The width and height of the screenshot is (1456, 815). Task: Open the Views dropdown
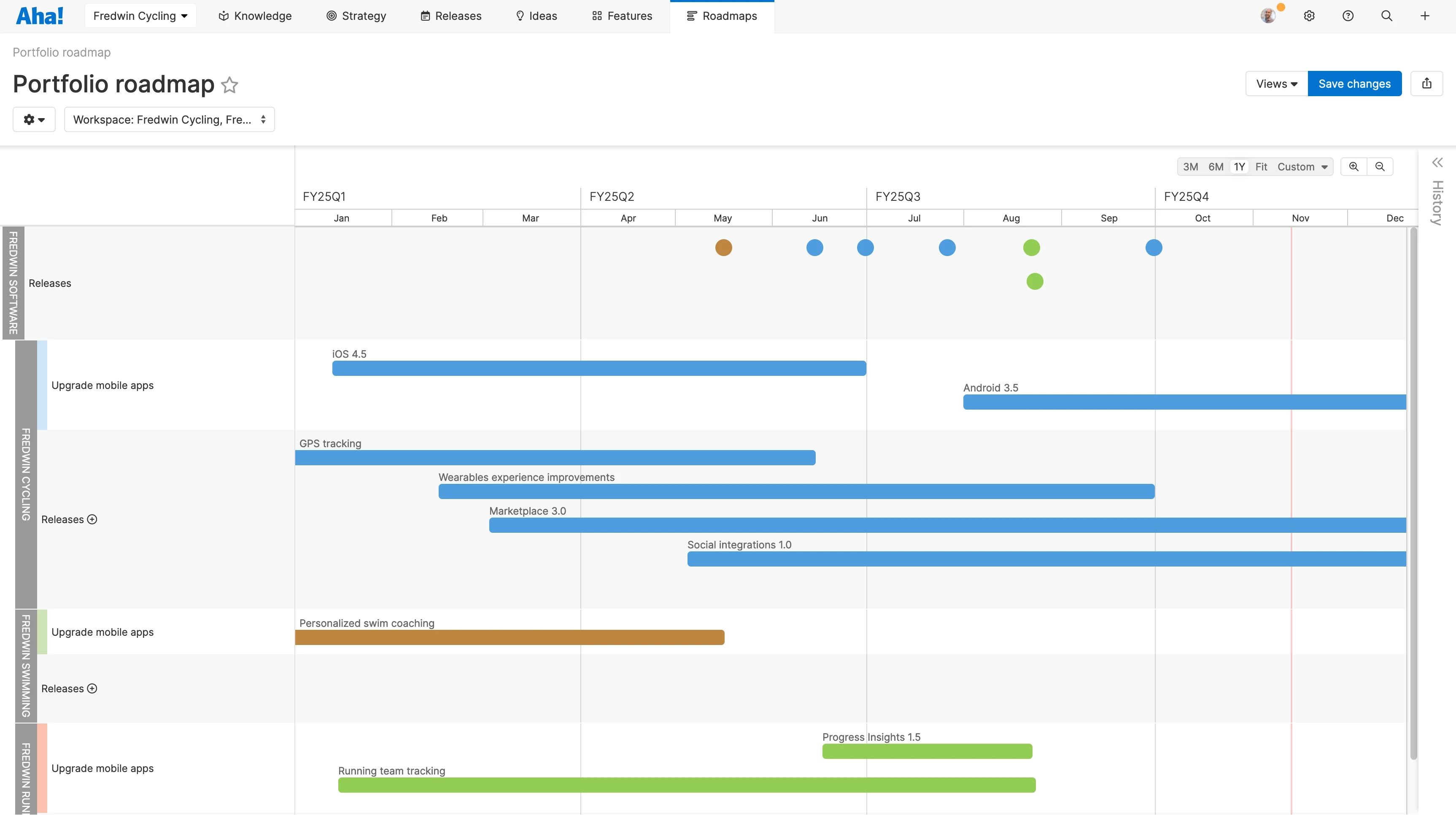coord(1276,83)
